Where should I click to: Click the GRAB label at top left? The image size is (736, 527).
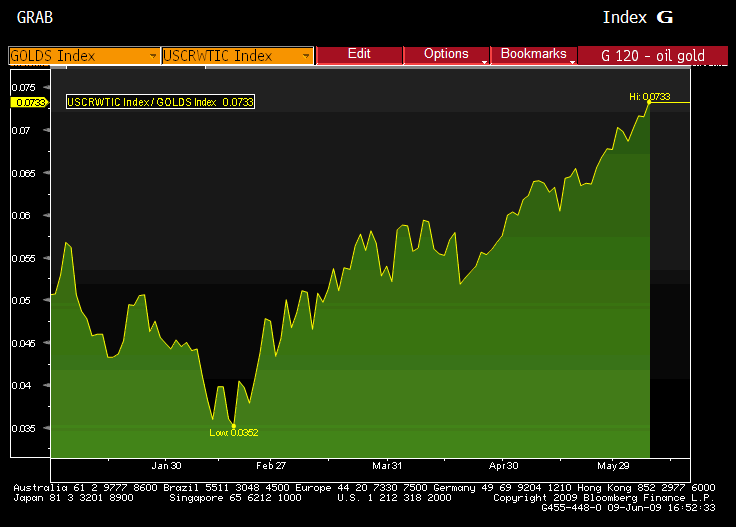[35, 17]
